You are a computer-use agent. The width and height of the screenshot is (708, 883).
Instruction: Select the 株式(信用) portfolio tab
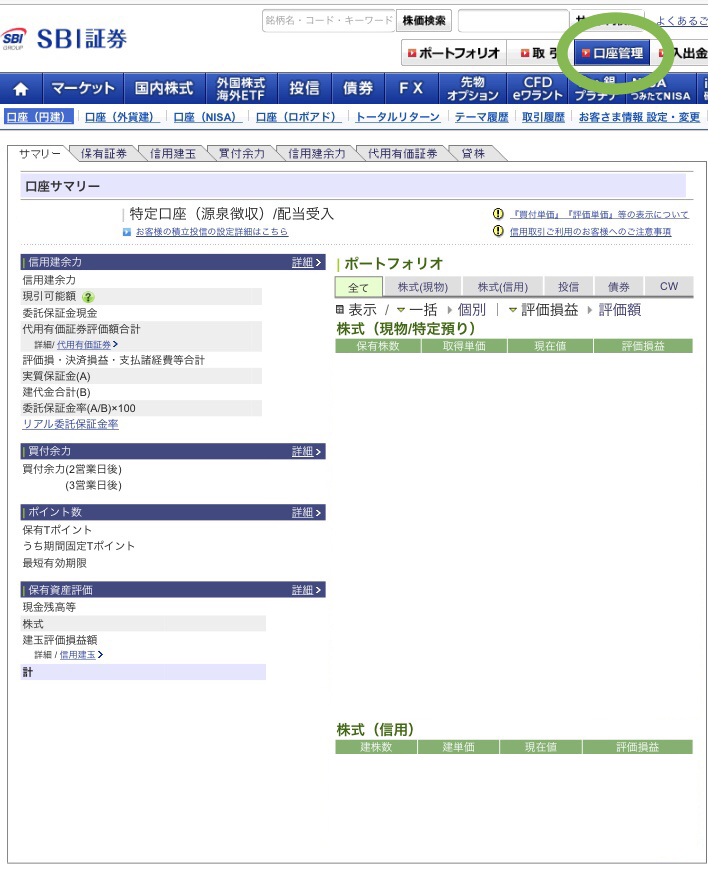tap(503, 287)
